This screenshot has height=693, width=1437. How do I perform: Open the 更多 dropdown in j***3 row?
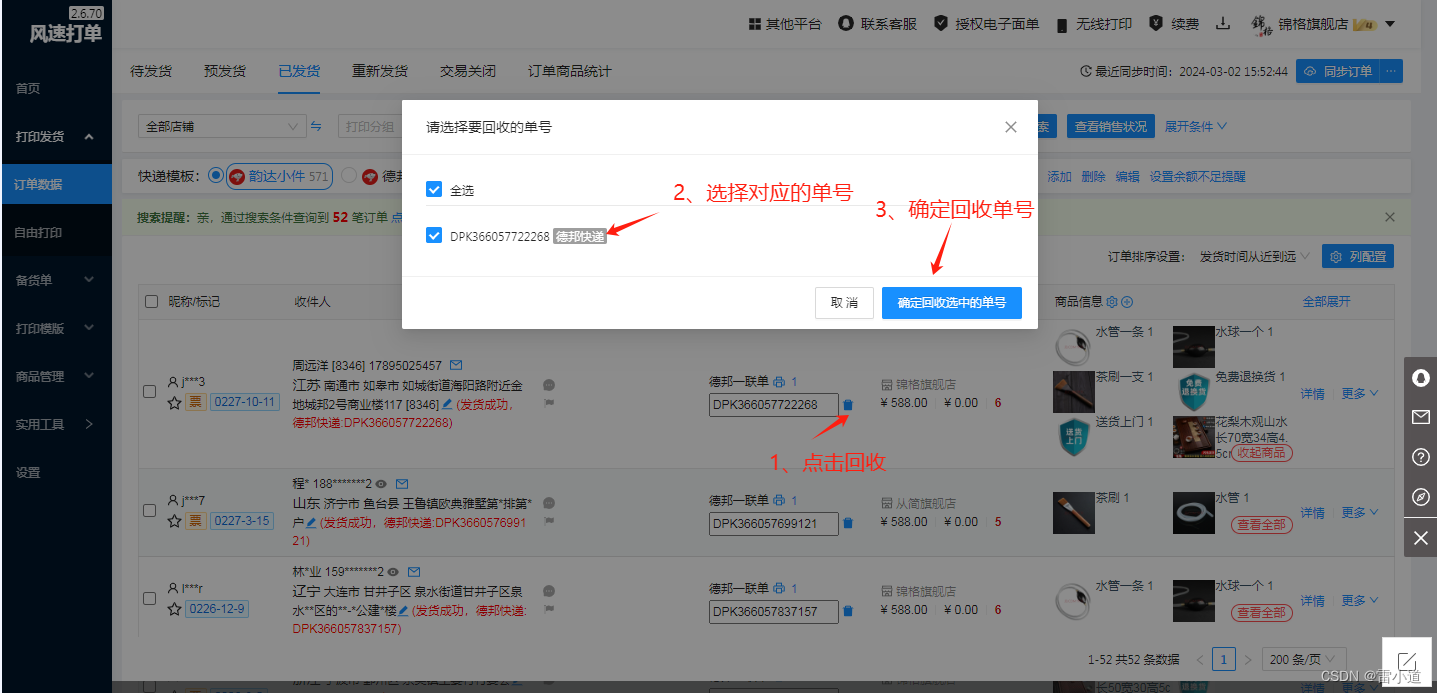click(1360, 393)
